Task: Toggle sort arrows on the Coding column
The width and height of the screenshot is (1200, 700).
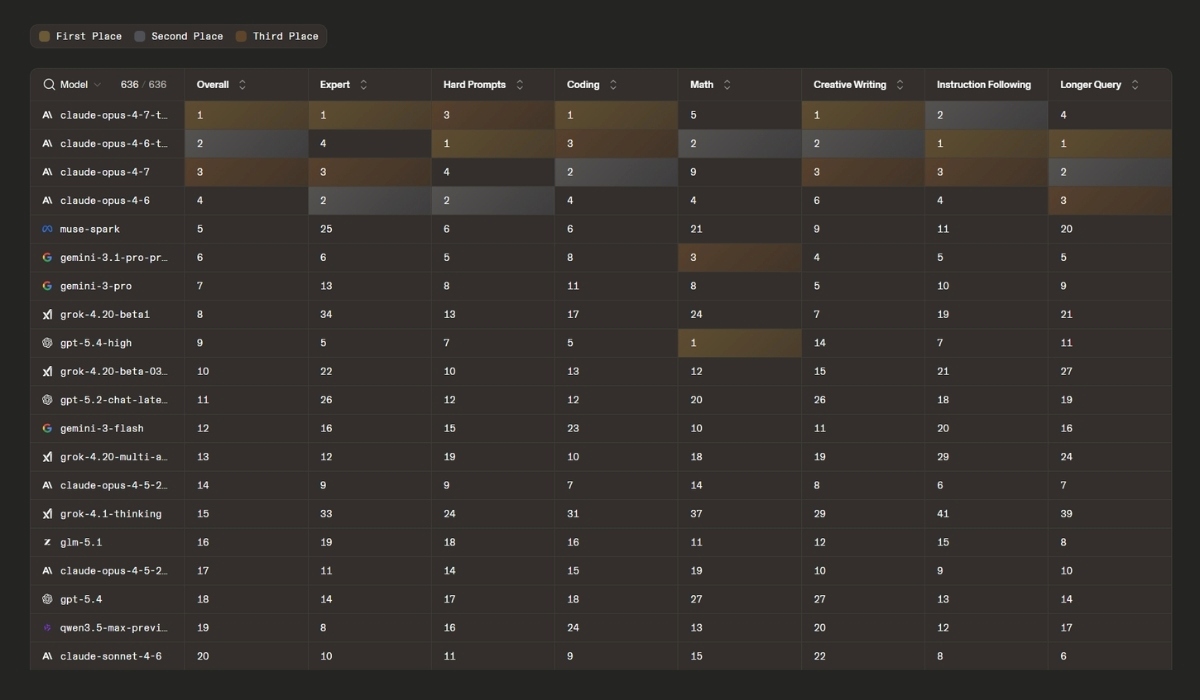Action: coord(613,85)
